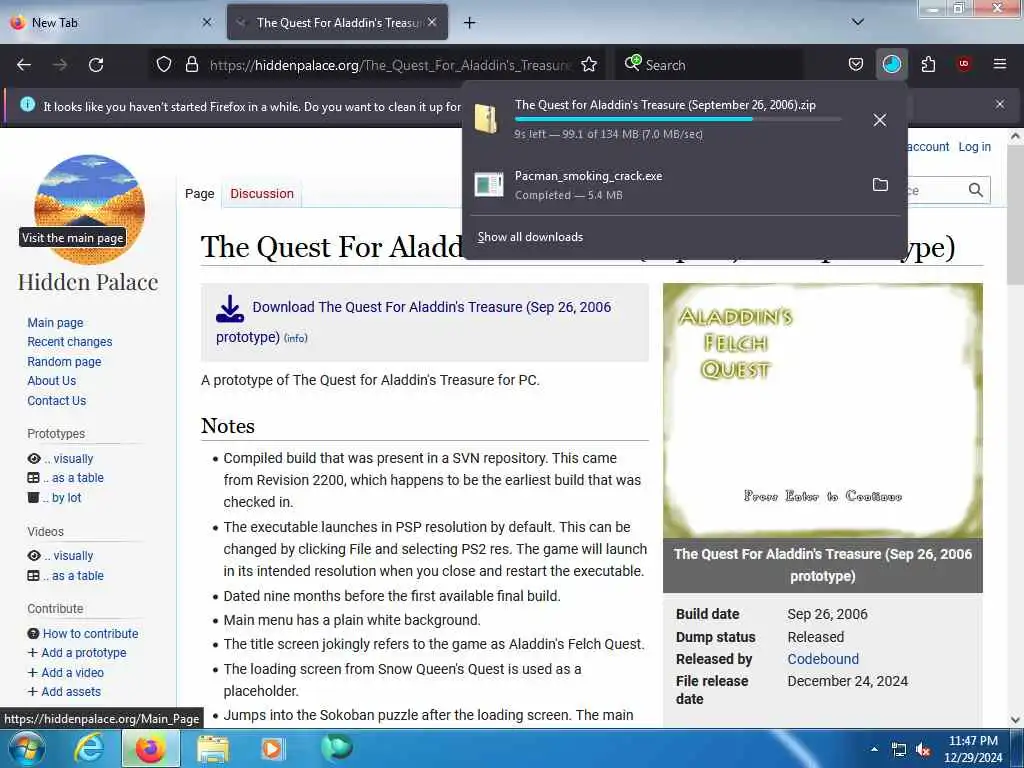Screen dimensions: 1024x768
Task: Open the Save to Pocket icon
Action: pos(856,65)
